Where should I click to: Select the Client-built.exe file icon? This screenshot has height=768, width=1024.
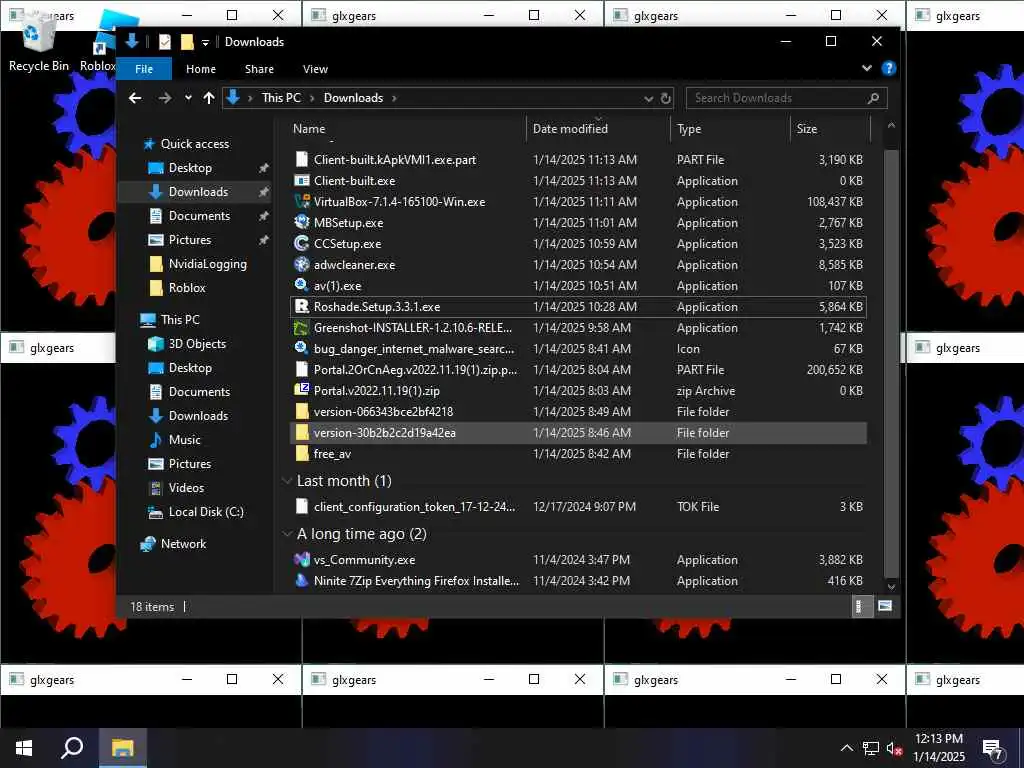301,181
